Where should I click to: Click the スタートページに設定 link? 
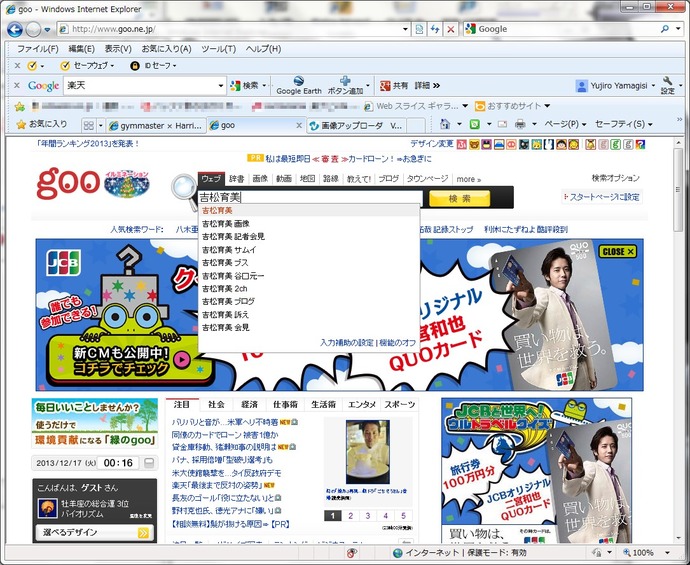[602, 197]
